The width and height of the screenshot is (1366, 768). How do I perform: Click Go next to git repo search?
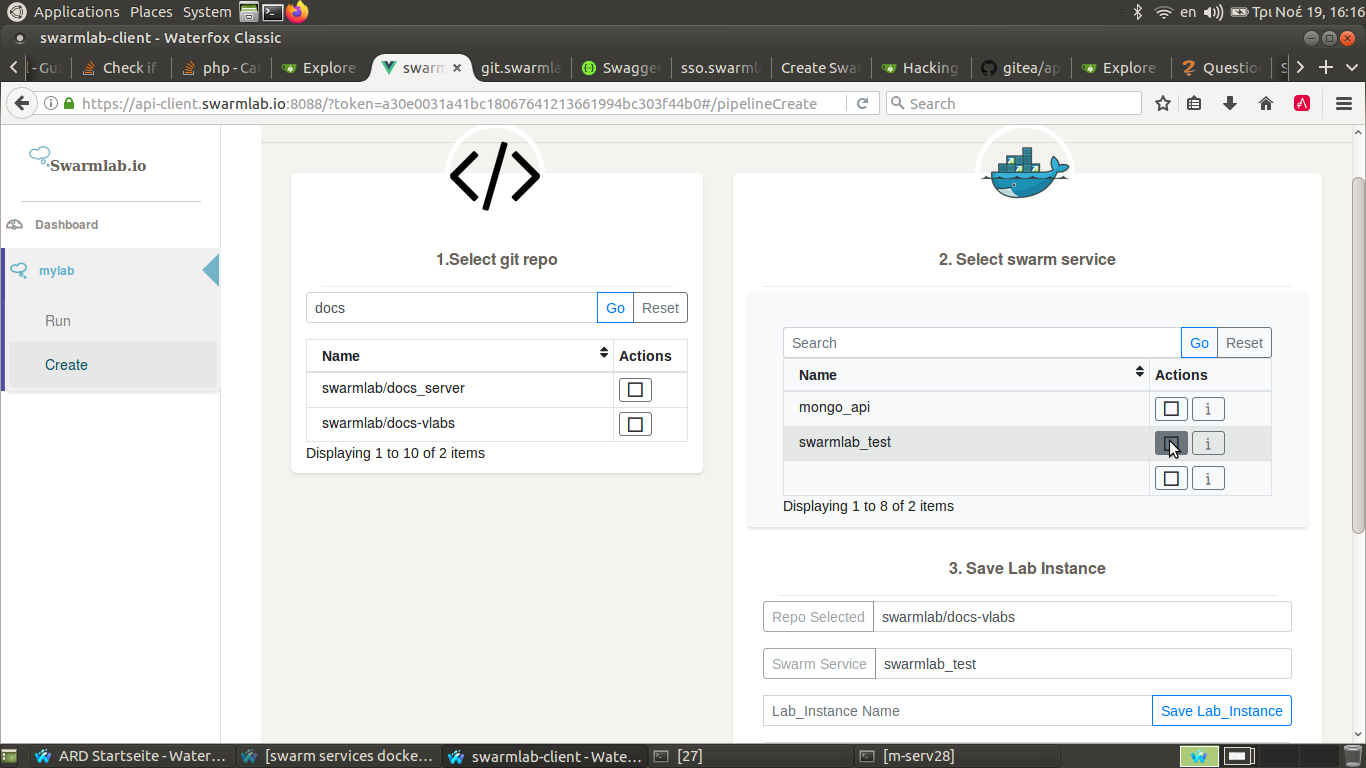point(616,308)
